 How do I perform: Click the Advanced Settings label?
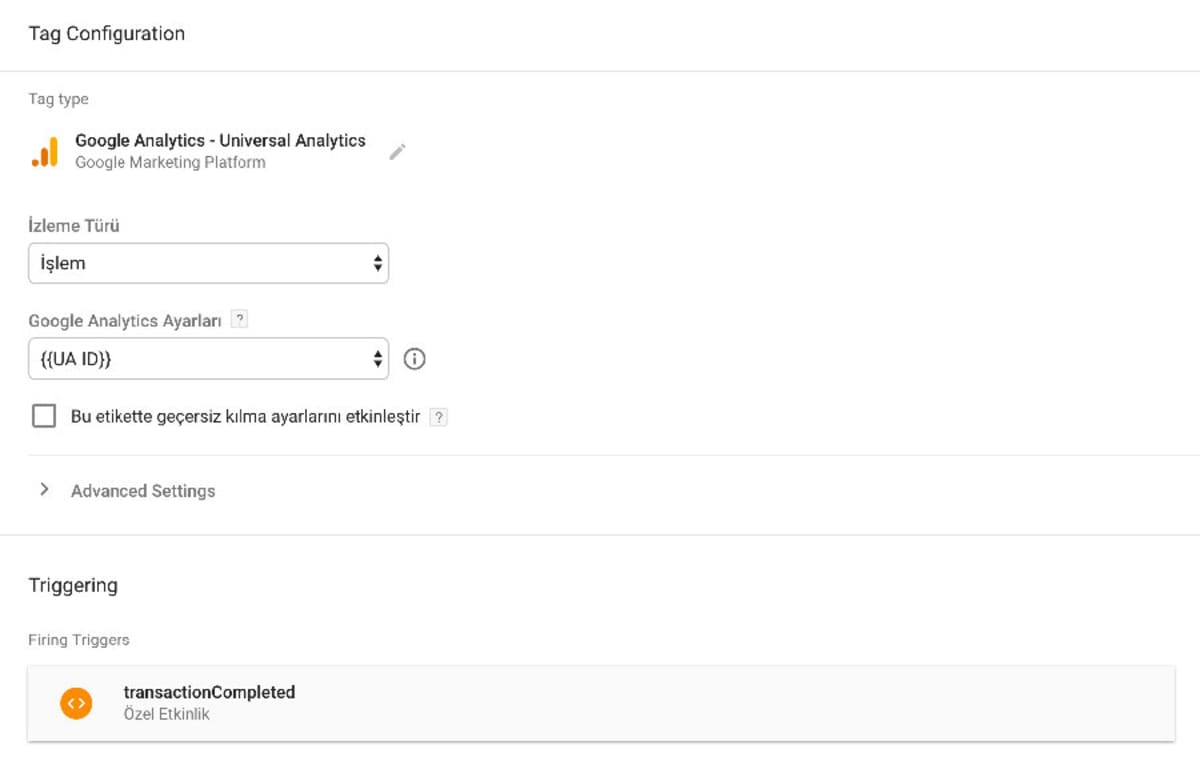[143, 491]
